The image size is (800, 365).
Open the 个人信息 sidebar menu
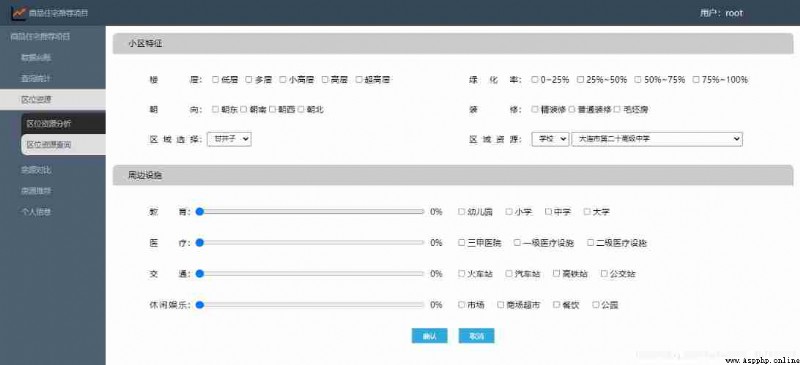(53, 211)
